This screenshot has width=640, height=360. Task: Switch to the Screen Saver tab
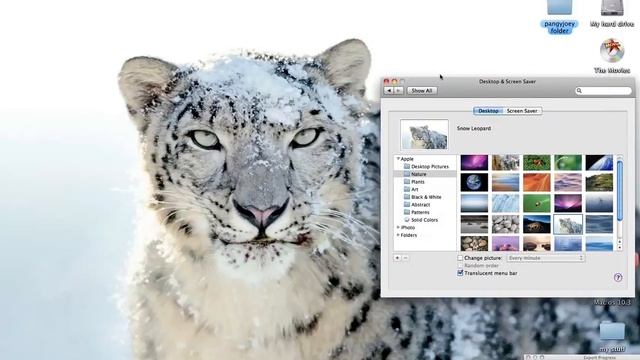tap(522, 111)
